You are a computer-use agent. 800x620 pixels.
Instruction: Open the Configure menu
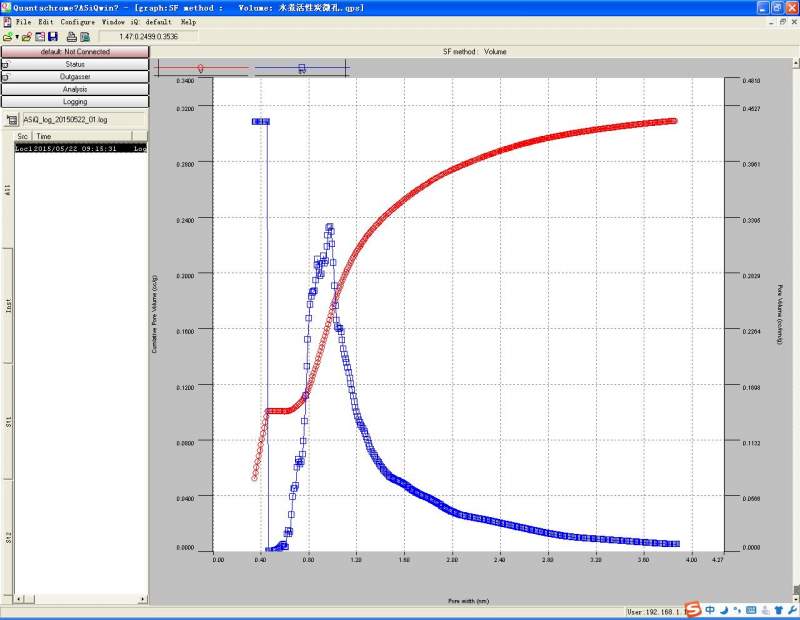[78, 22]
